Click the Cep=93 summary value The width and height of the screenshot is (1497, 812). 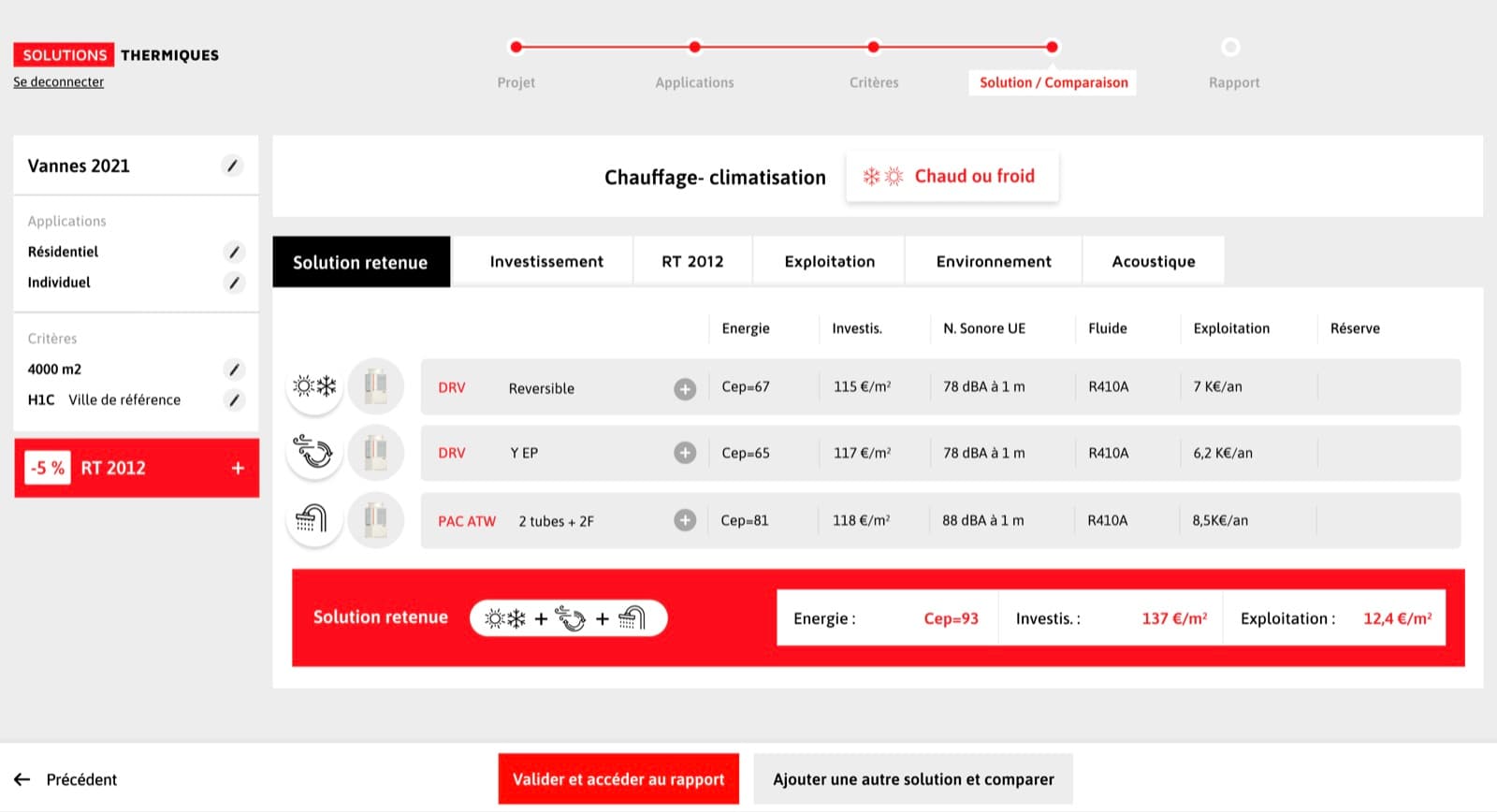coord(951,618)
